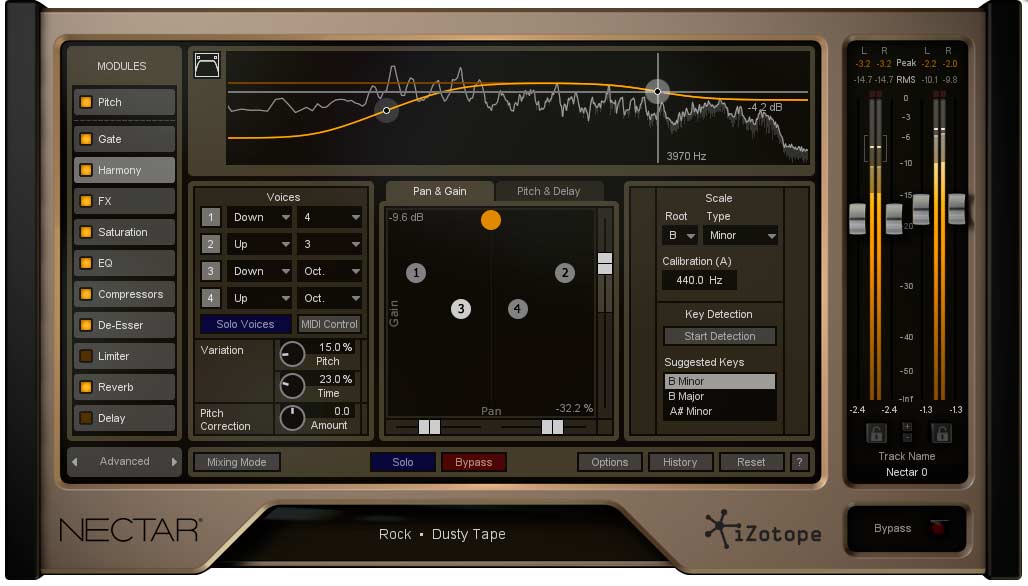The image size is (1028, 586).
Task: Toggle the Gate module enable box
Action: coord(86,139)
